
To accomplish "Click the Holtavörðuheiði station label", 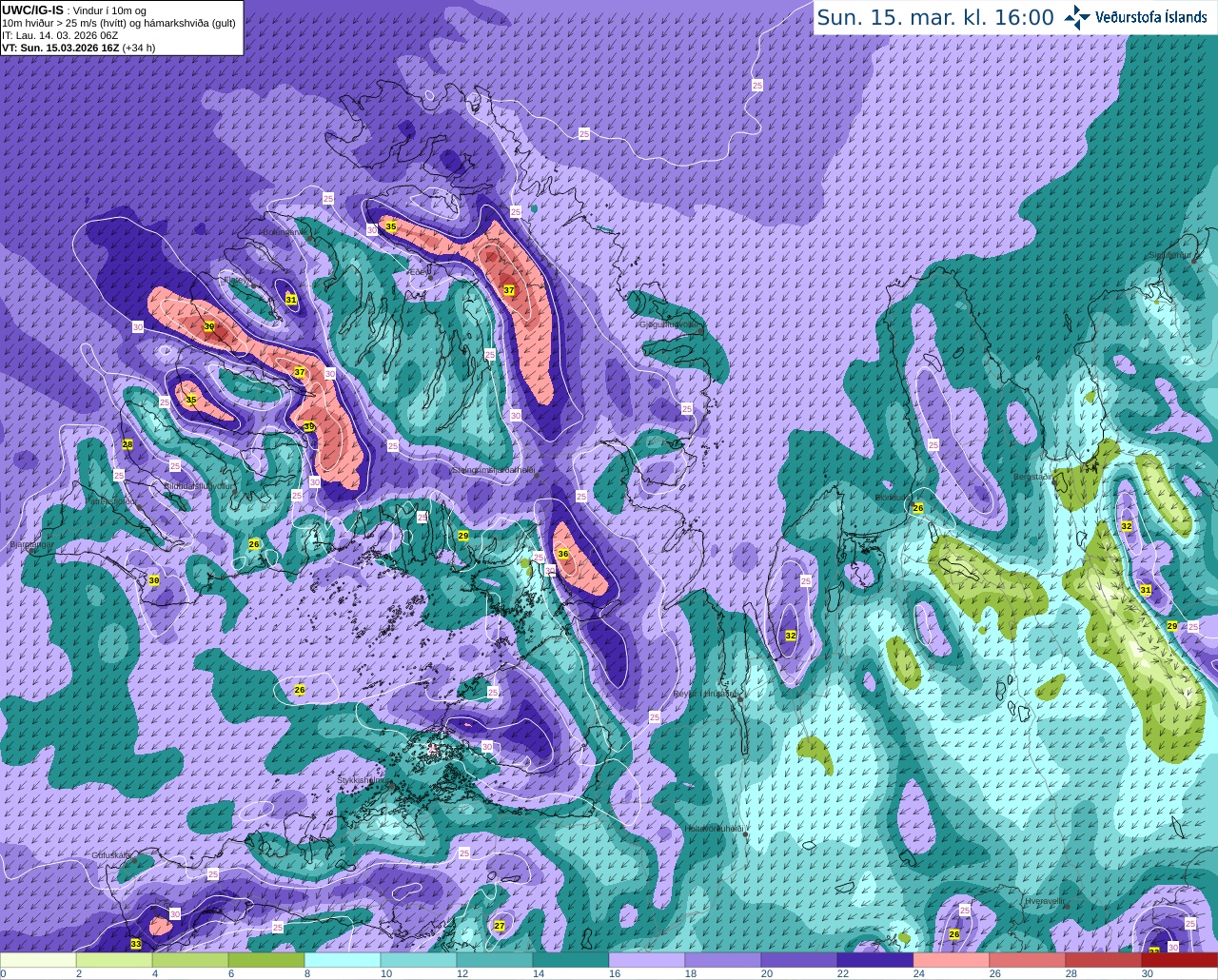I will tap(714, 829).
